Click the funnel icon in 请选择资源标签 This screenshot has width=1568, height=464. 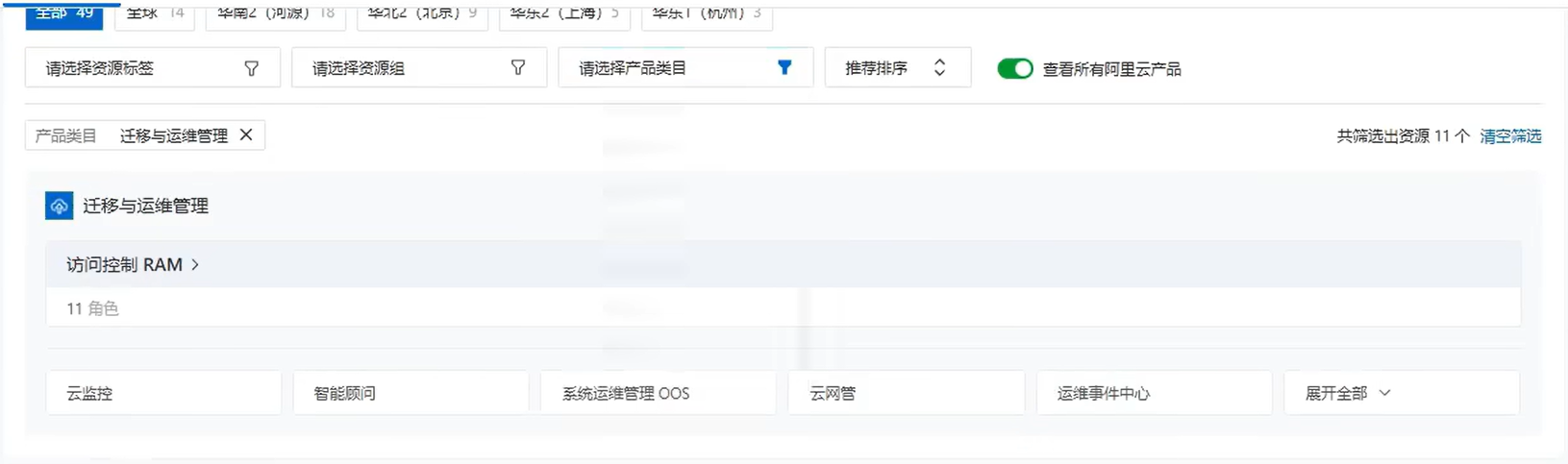click(x=252, y=68)
